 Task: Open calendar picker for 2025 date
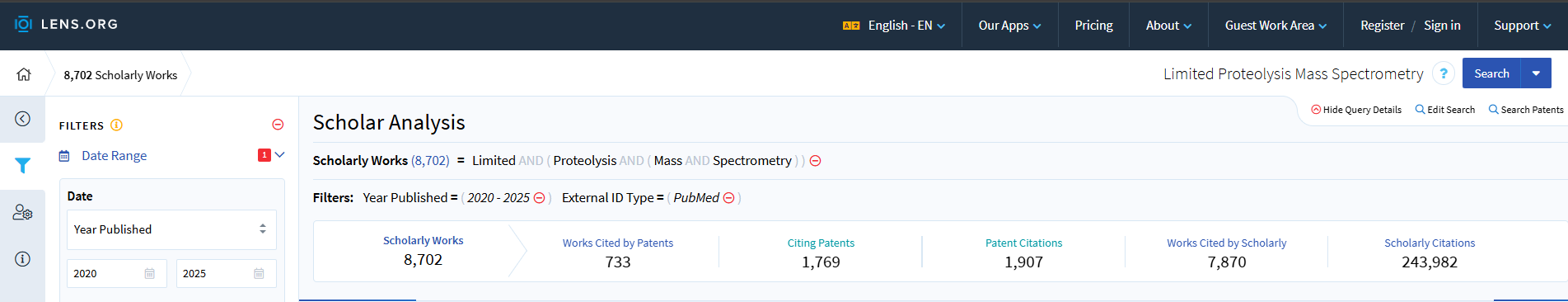tap(259, 274)
